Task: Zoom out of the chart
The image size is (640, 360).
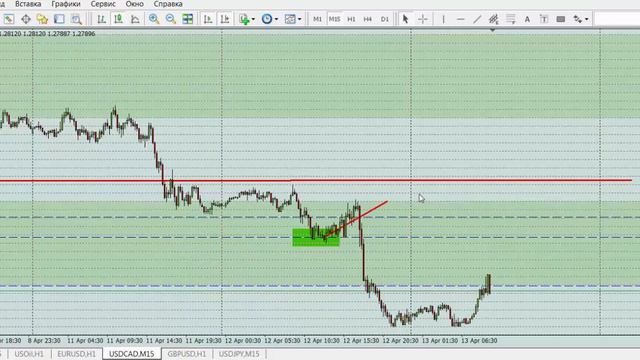Action: point(171,19)
